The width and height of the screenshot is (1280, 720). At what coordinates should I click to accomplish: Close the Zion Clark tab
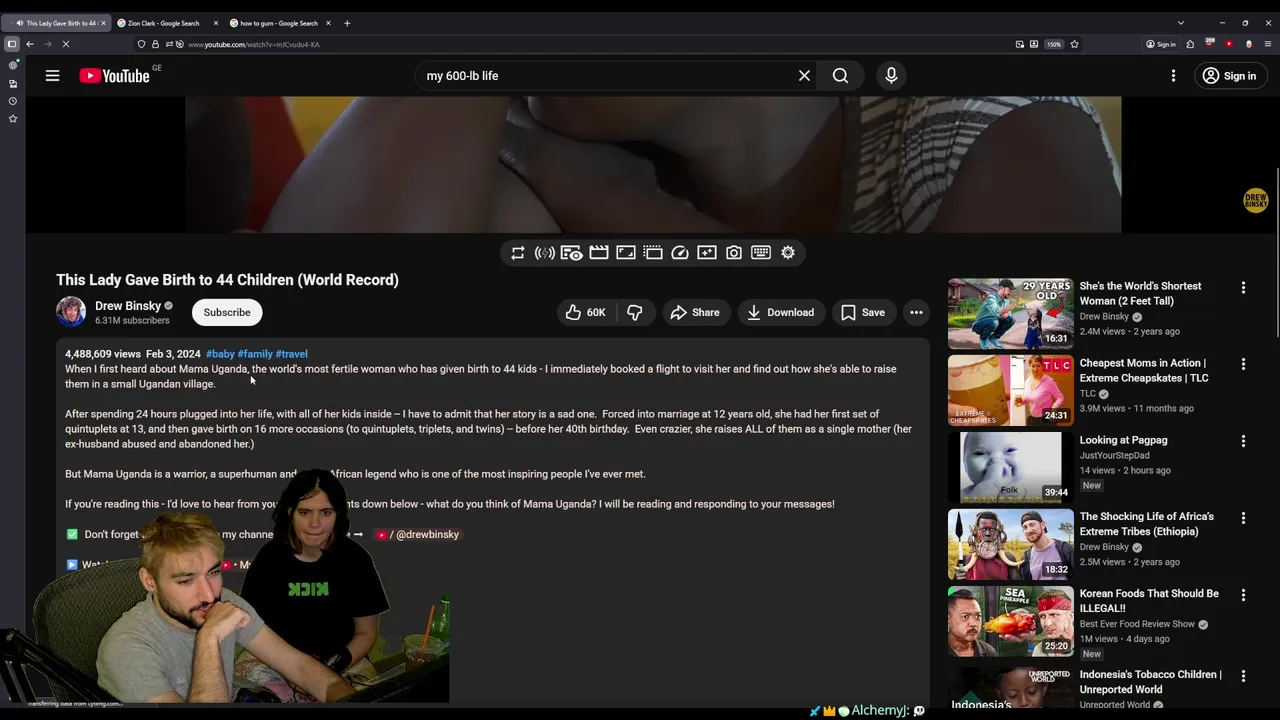(x=215, y=23)
